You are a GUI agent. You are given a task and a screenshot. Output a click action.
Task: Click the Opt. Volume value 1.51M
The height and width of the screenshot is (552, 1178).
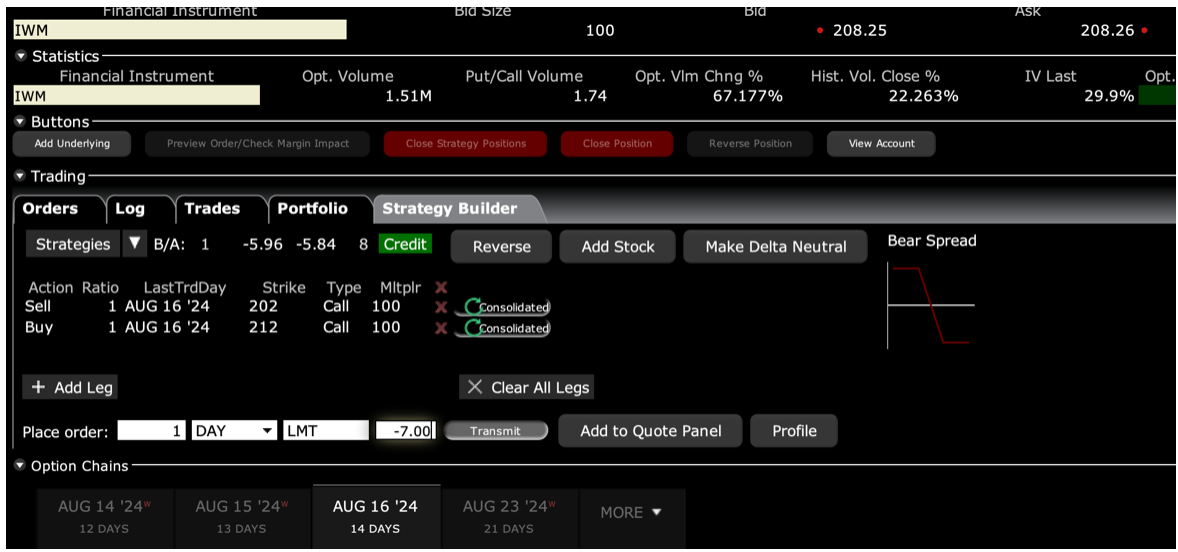click(408, 96)
